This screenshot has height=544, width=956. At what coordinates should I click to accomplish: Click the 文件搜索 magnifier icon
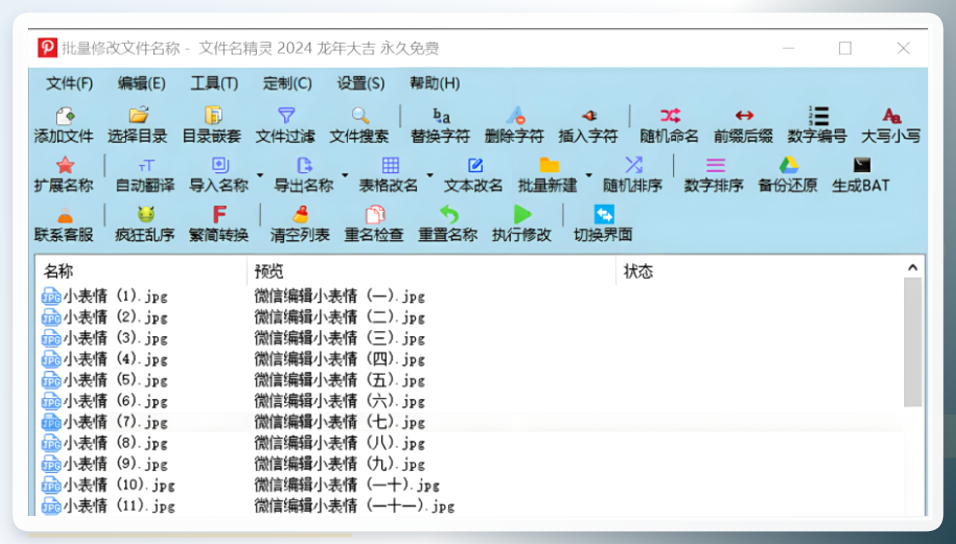pos(360,115)
